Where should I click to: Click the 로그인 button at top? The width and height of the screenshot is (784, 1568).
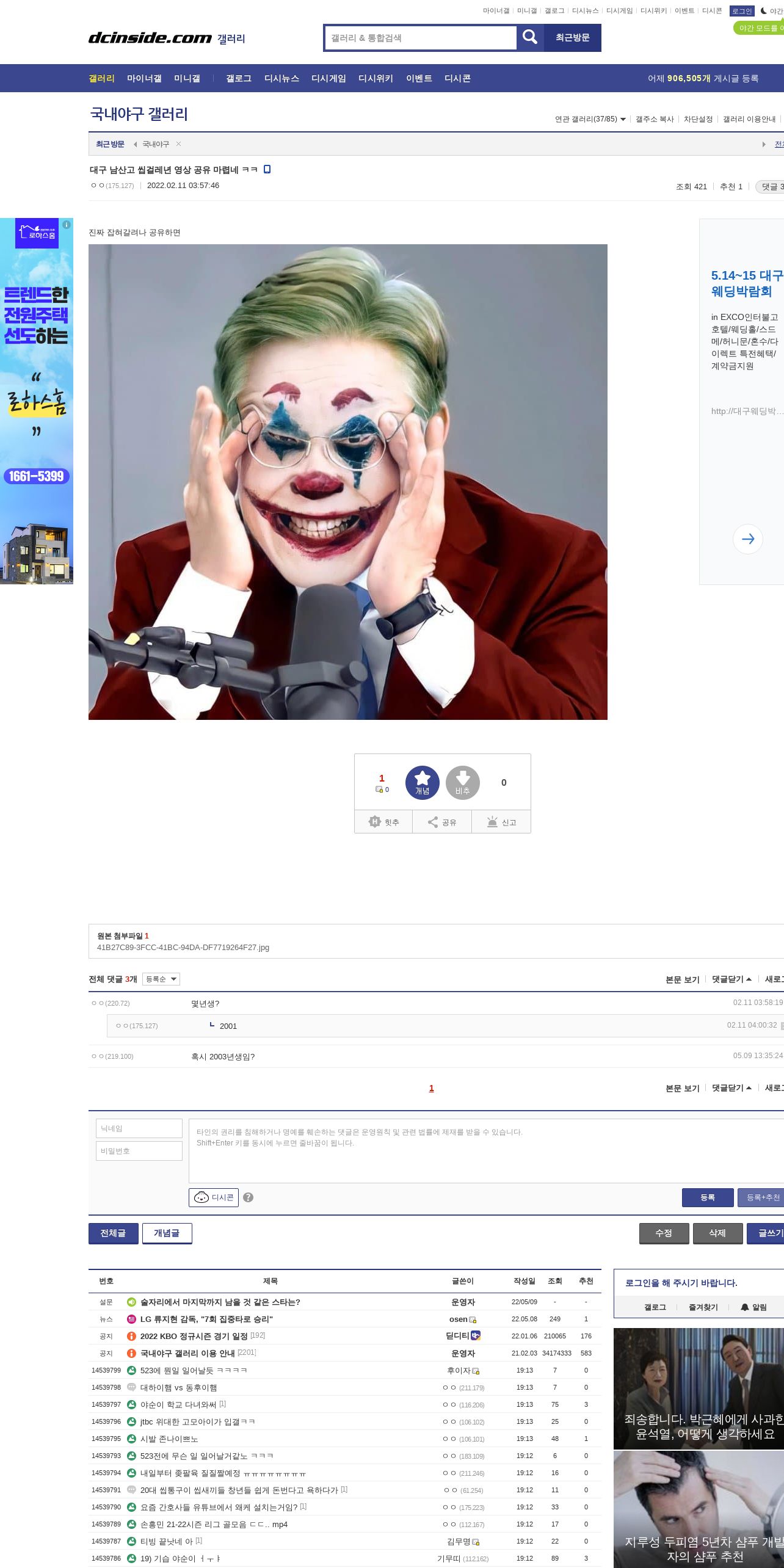point(742,11)
